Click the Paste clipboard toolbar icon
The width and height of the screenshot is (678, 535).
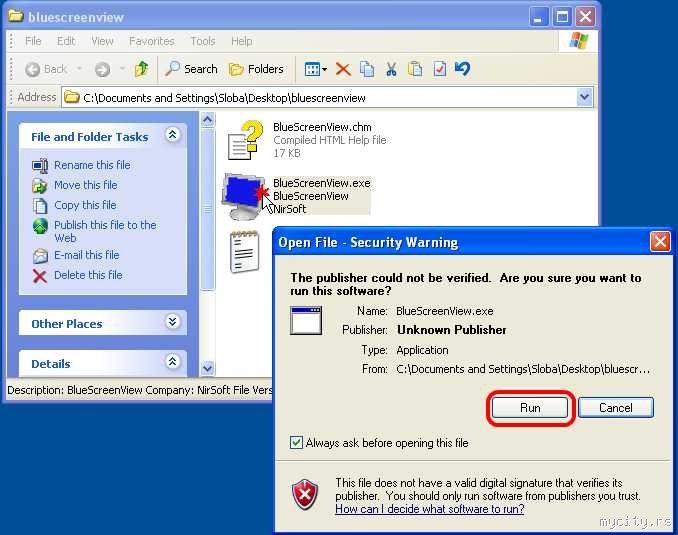[415, 69]
